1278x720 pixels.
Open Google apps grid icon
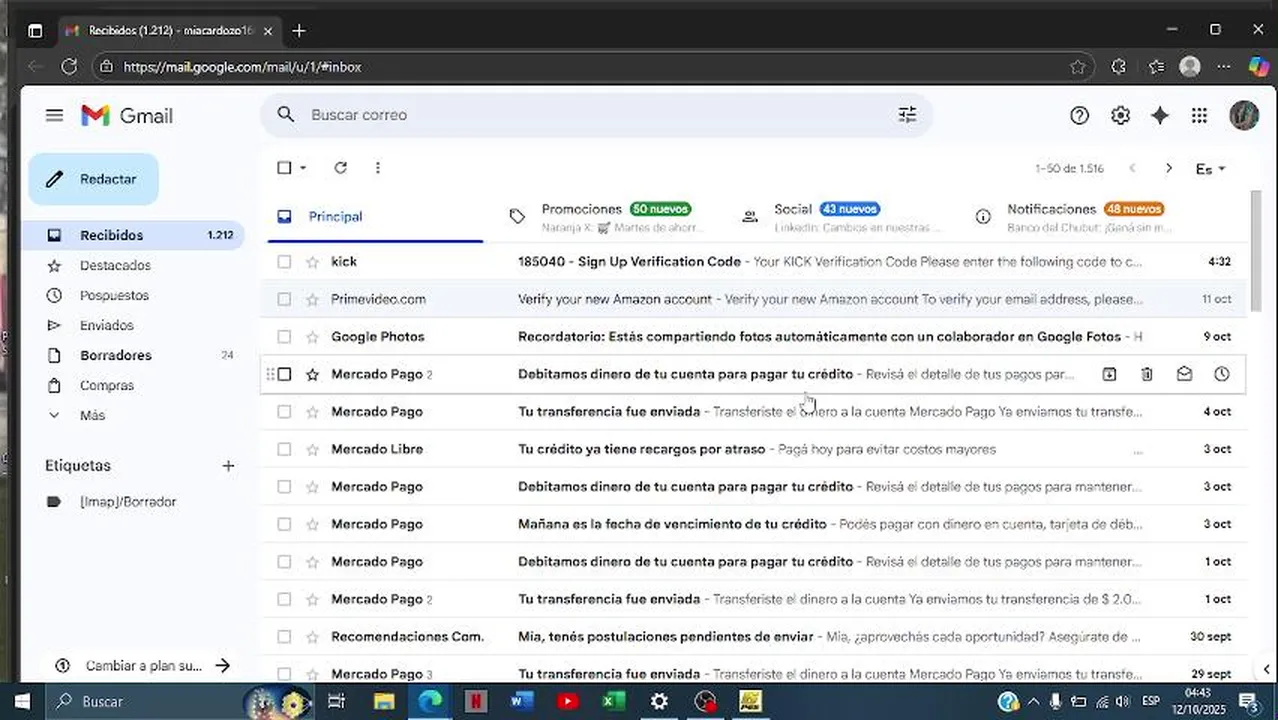(x=1199, y=115)
